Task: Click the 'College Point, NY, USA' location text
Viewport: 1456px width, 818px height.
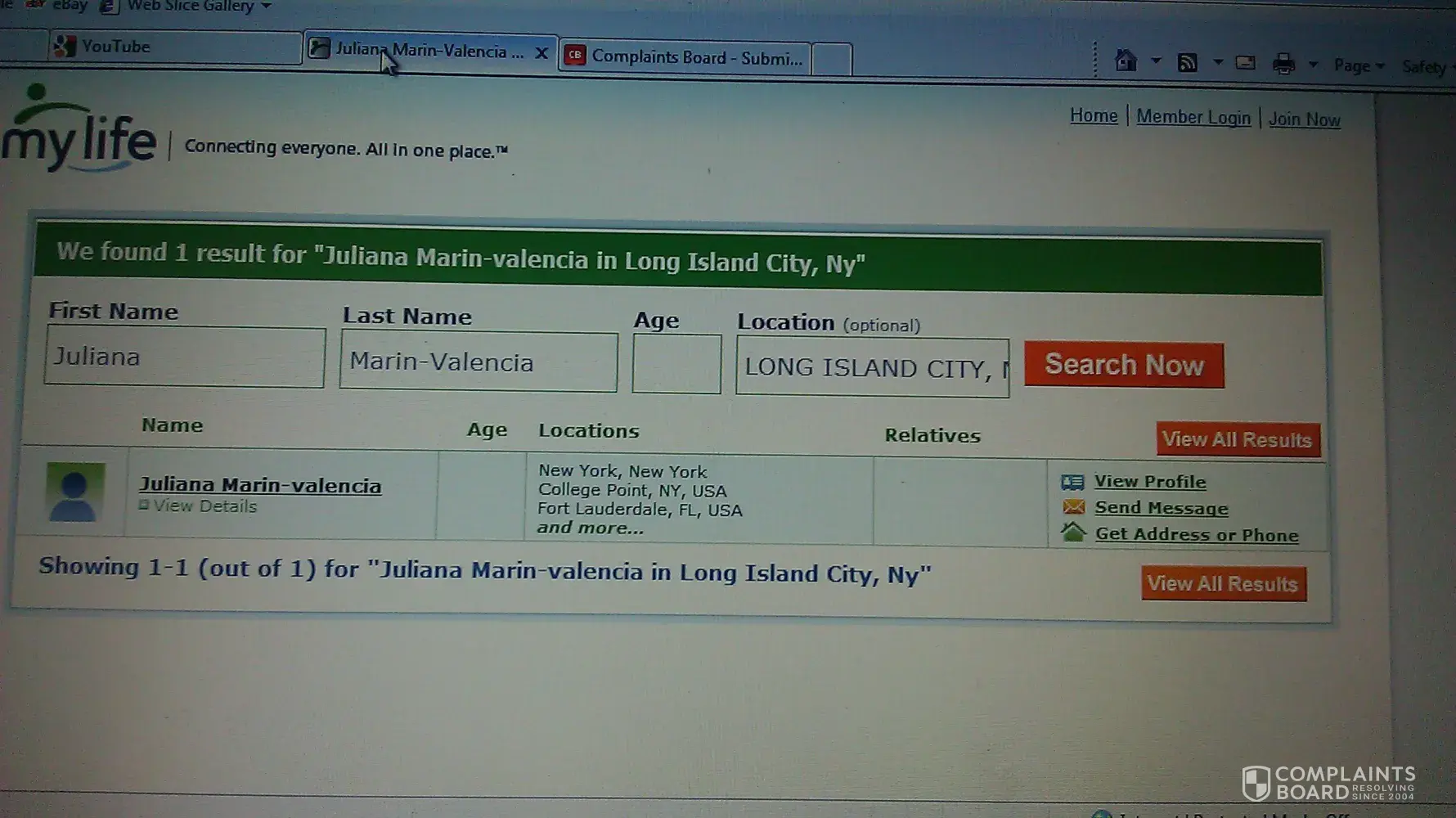Action: tap(631, 491)
